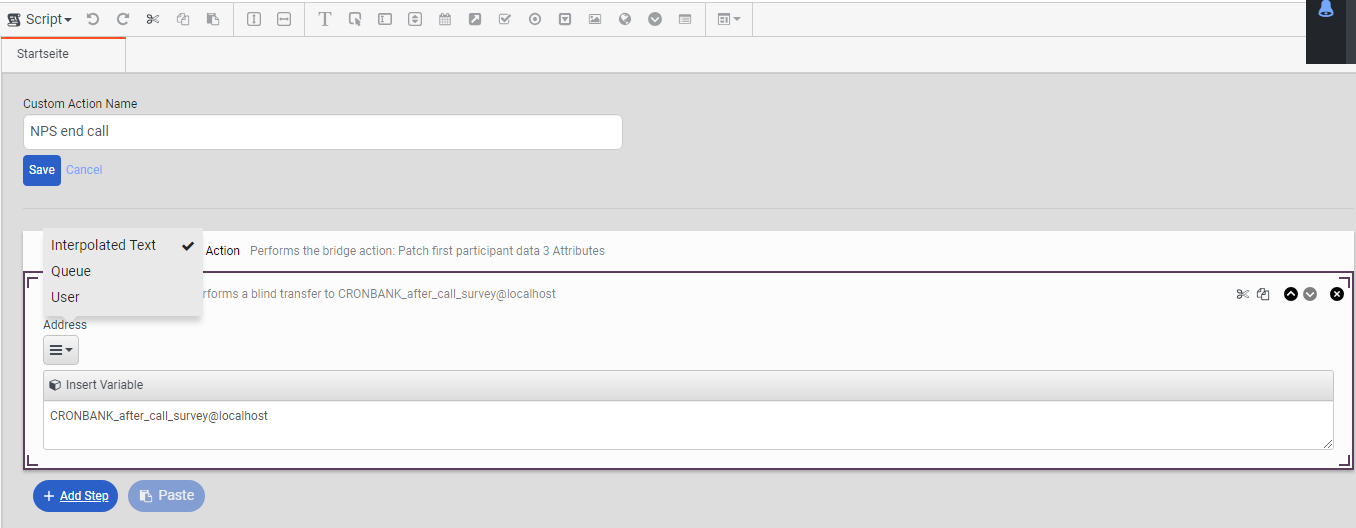Insert a horizontal stack container component
The image size is (1356, 528).
(284, 19)
